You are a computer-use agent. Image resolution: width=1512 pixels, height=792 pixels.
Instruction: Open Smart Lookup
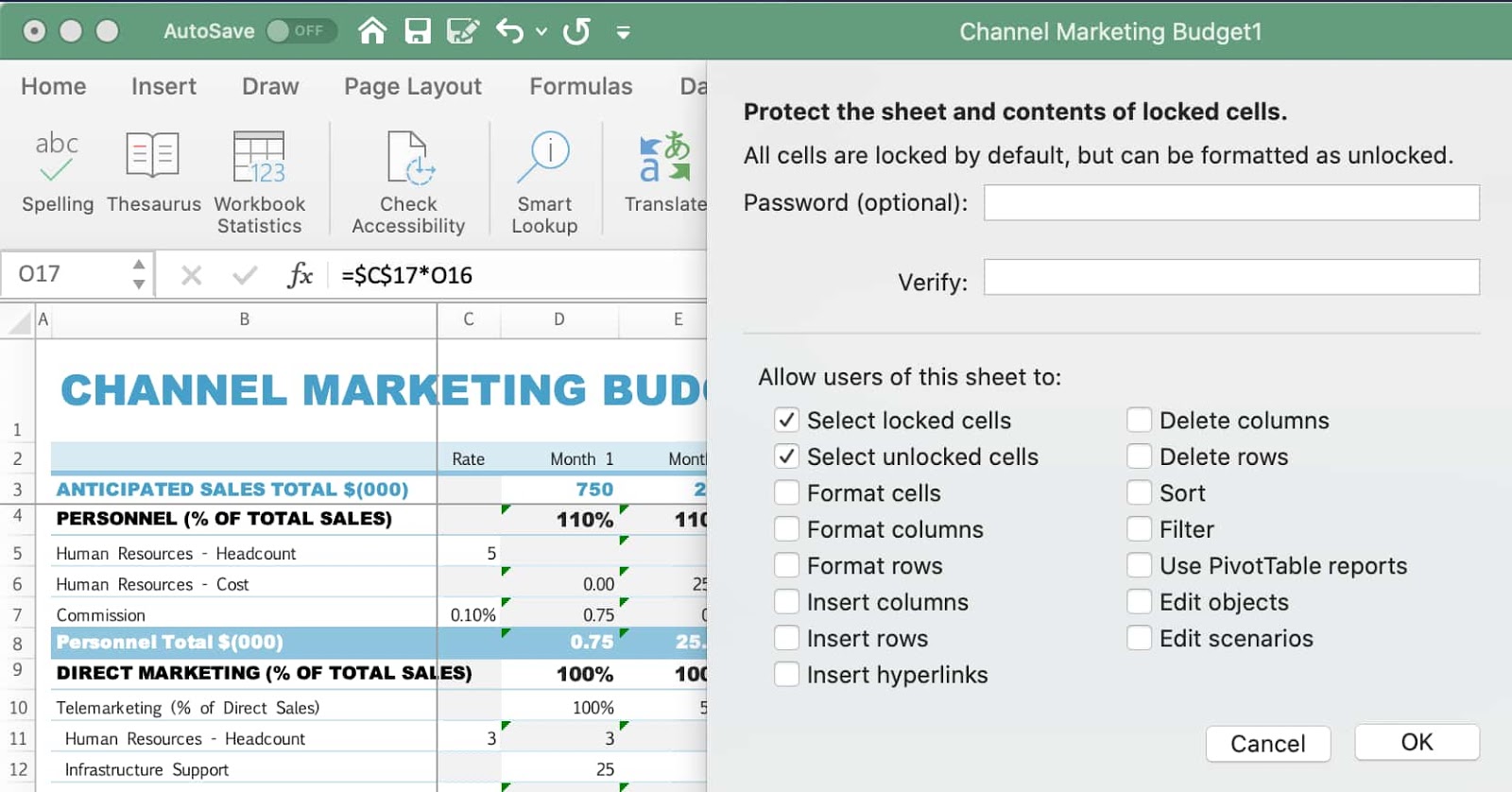tap(544, 157)
